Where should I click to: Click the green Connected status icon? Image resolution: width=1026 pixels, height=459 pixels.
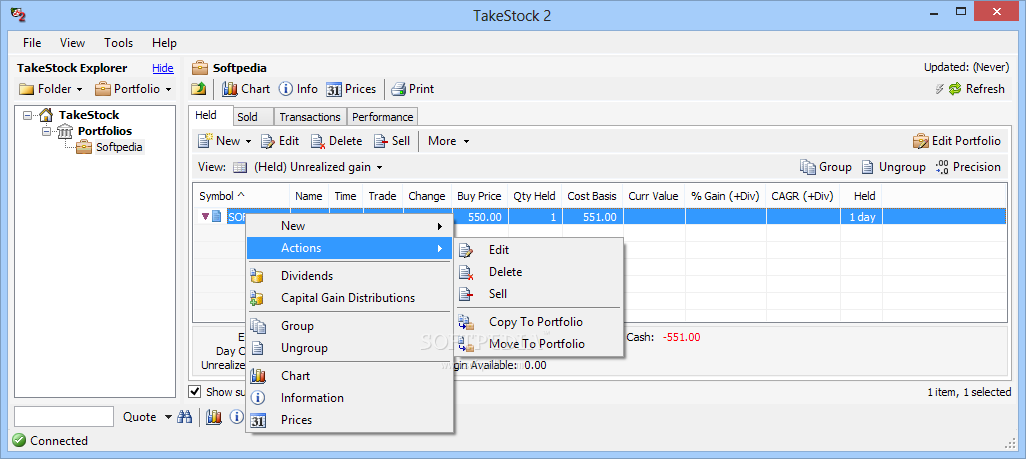pos(19,441)
